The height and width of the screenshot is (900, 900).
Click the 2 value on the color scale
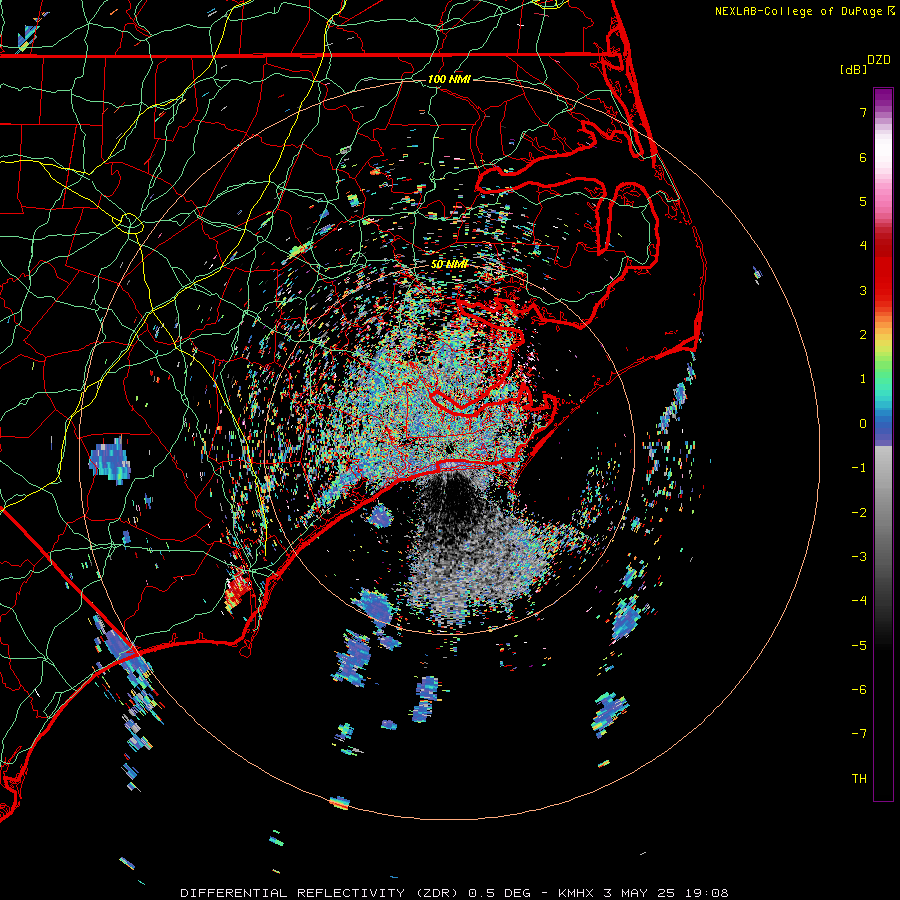(863, 335)
